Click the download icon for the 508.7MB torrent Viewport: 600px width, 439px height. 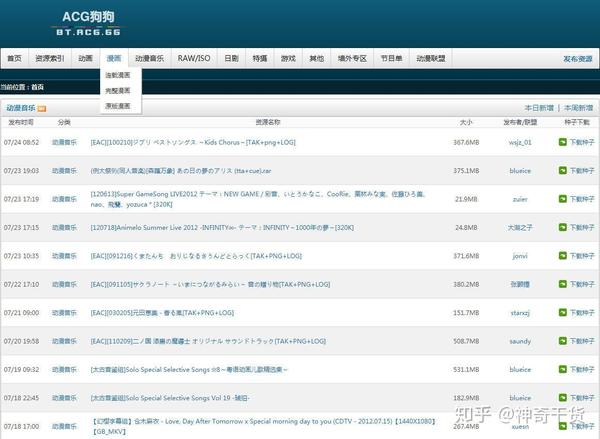tap(562, 341)
